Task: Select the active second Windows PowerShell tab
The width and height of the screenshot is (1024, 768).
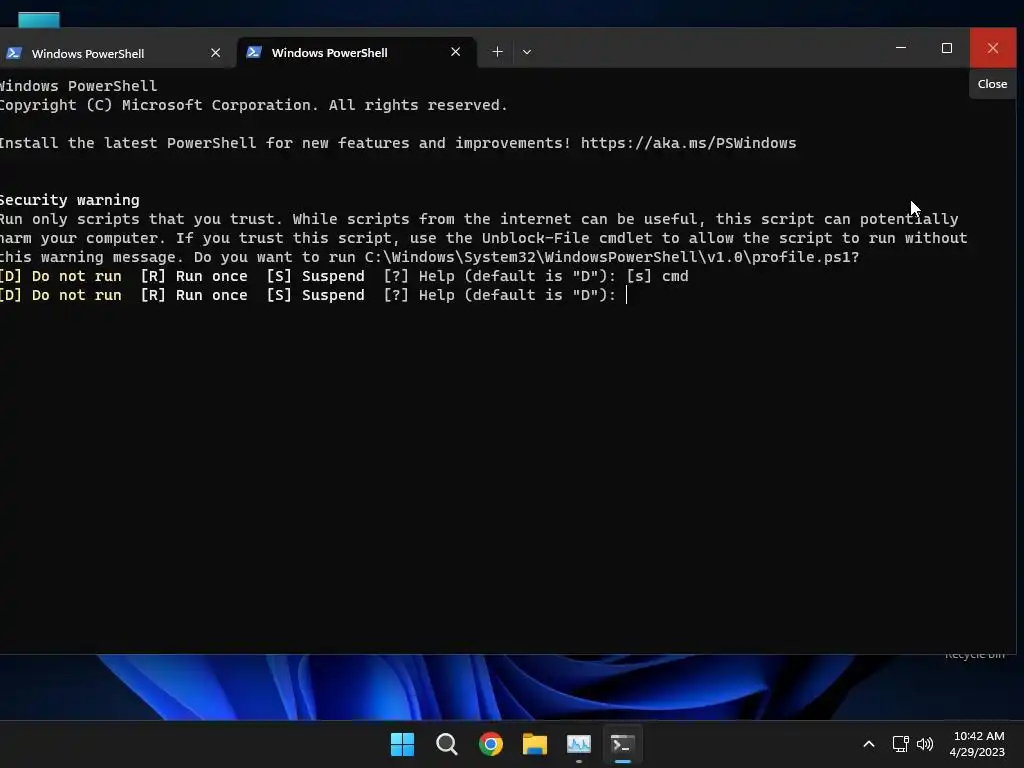Action: click(x=356, y=52)
